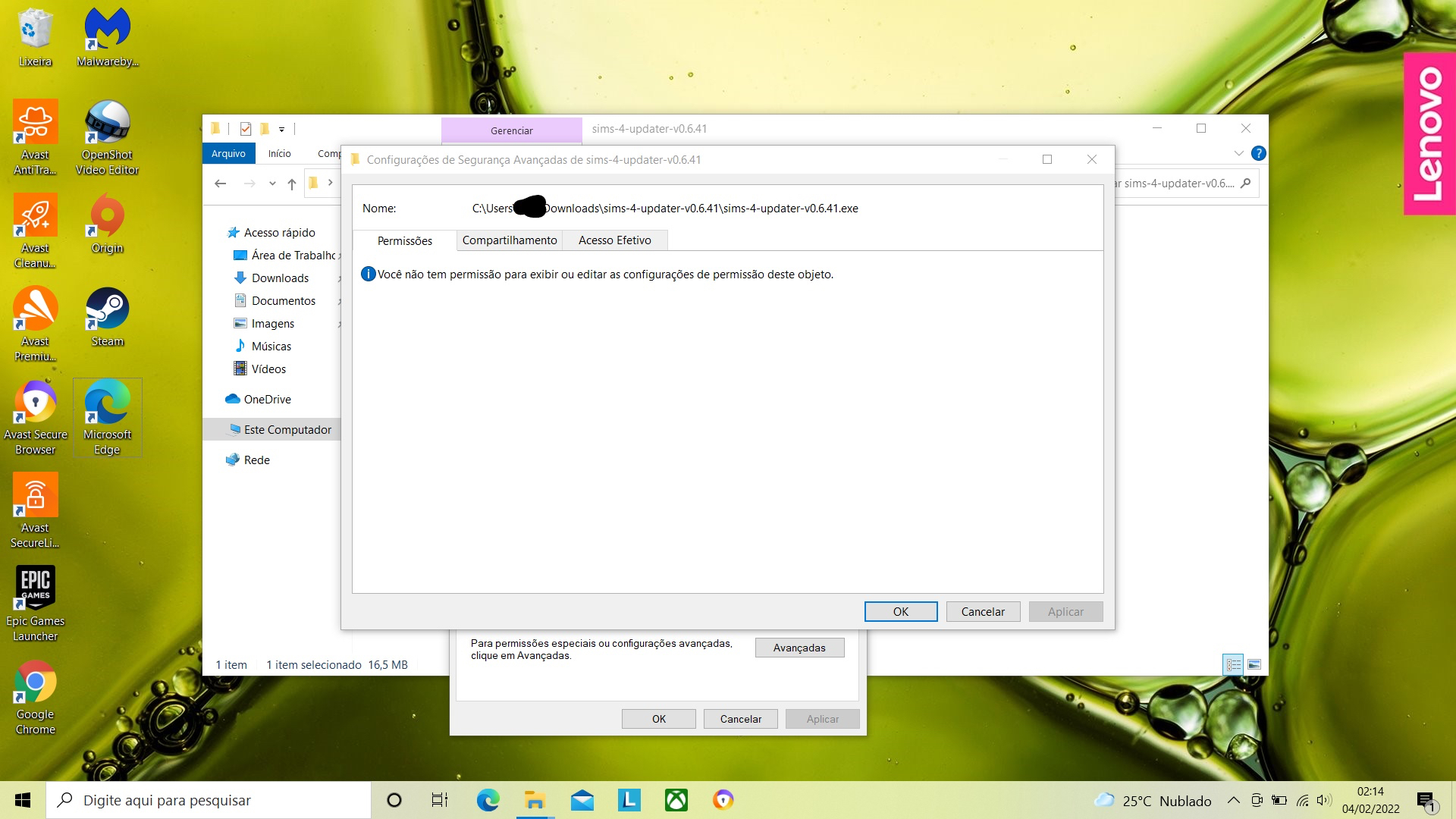Screen dimensions: 1456x819
Task: Switch to Compartilhamento tab
Action: tap(510, 239)
